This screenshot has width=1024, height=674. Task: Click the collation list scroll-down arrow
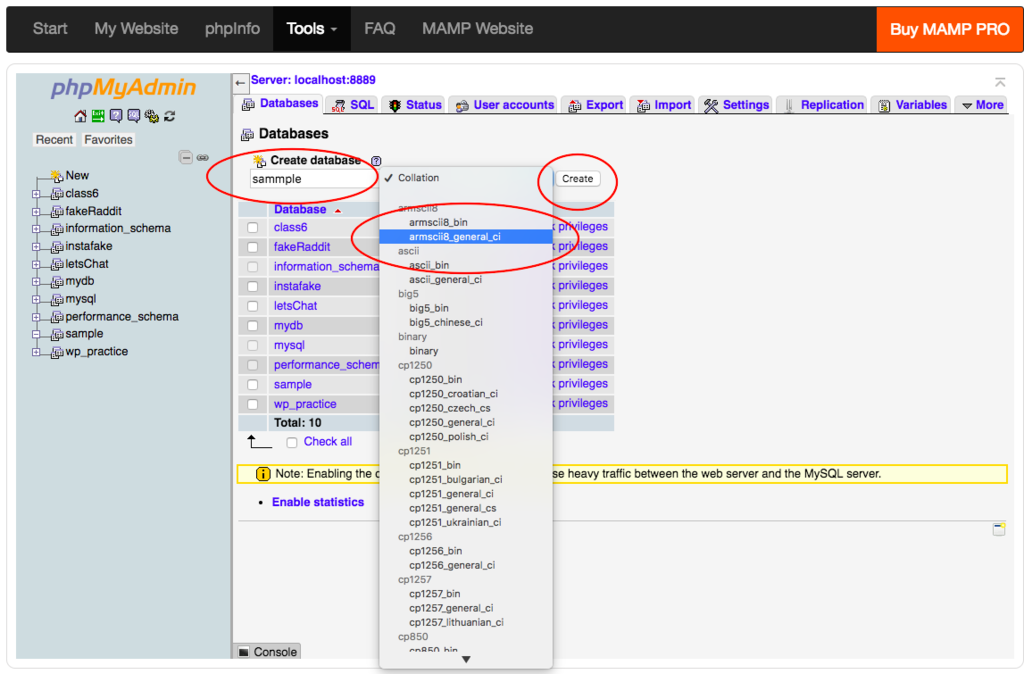466,660
